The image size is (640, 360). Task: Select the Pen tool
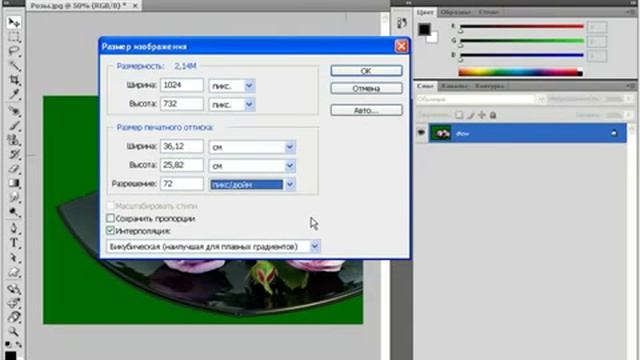click(x=13, y=228)
